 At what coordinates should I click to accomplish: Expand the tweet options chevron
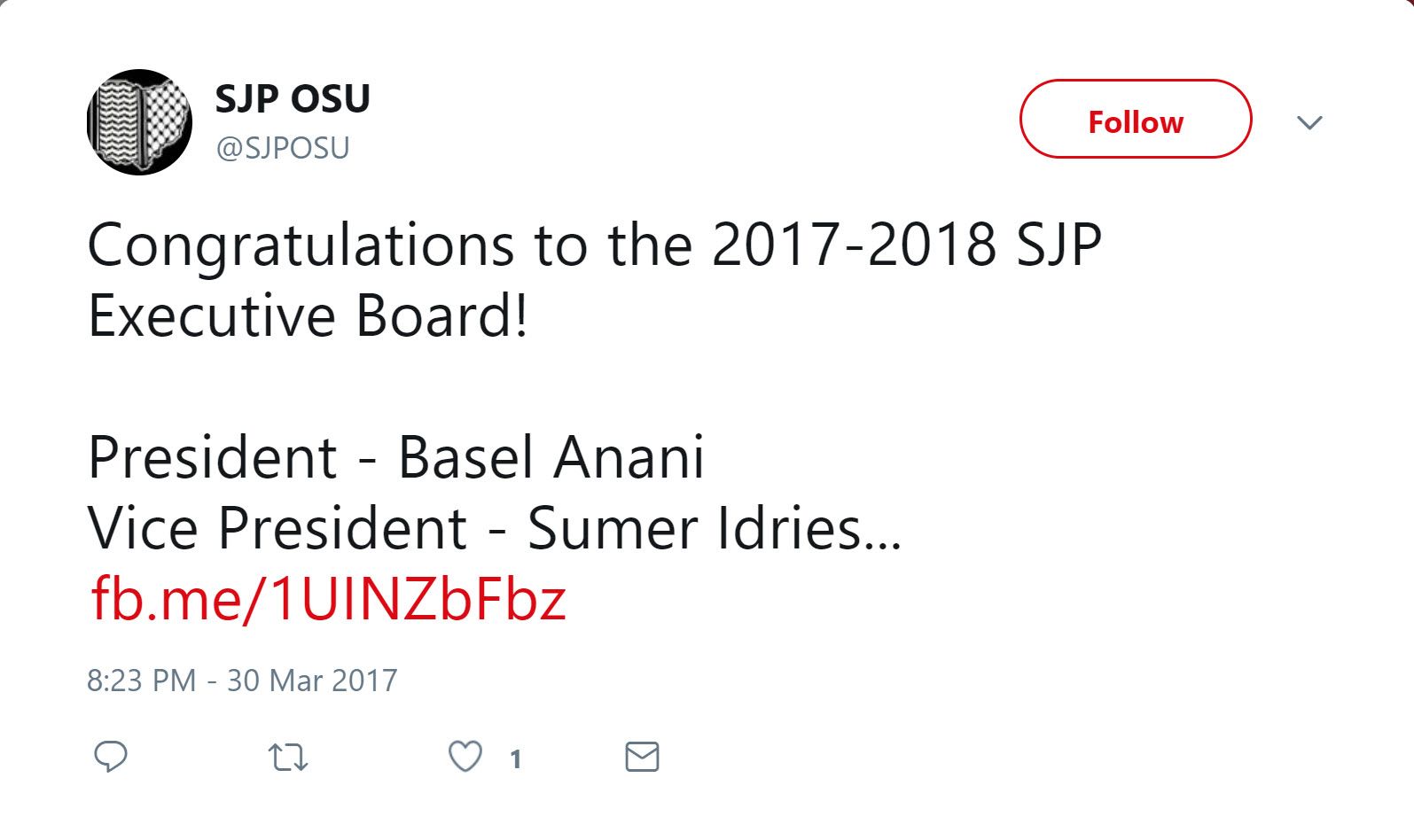click(1309, 122)
